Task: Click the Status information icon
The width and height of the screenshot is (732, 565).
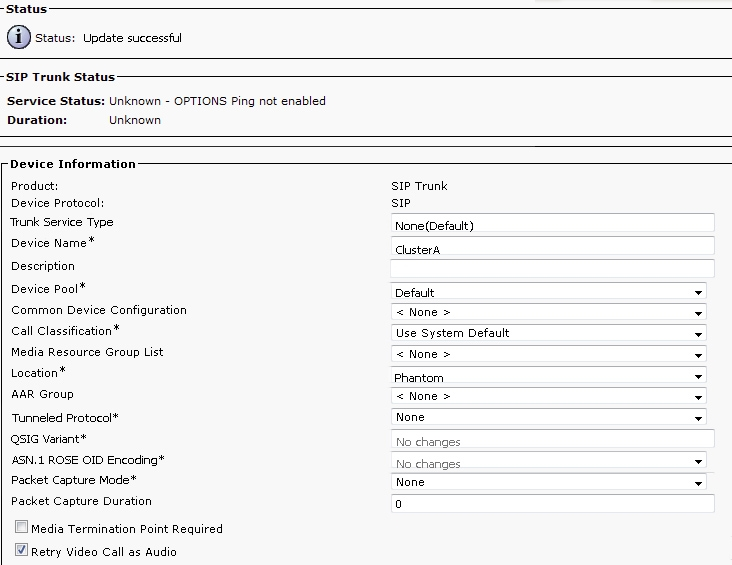Action: click(x=19, y=38)
